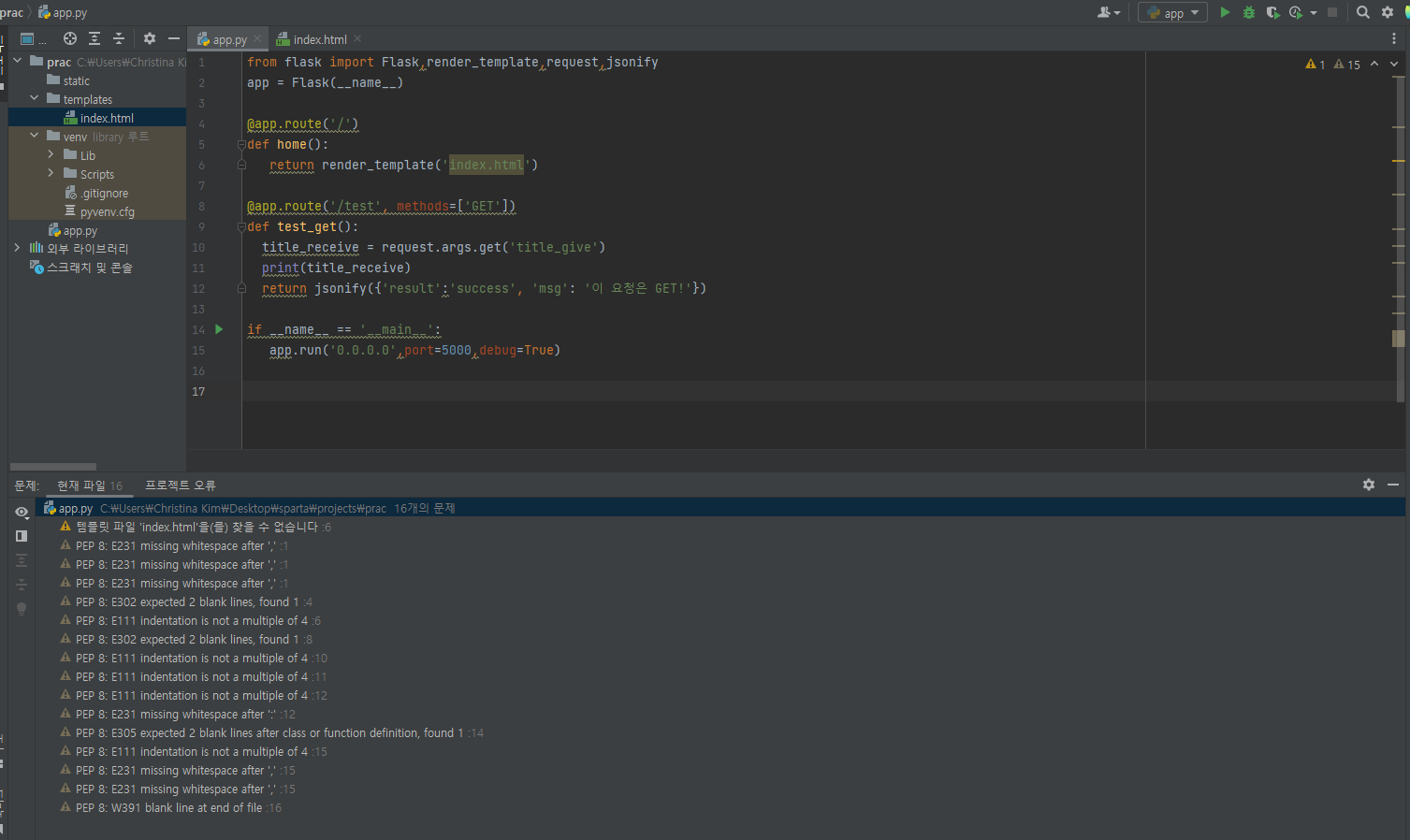
Task: Click Collapse All in project tool window
Action: 119,38
